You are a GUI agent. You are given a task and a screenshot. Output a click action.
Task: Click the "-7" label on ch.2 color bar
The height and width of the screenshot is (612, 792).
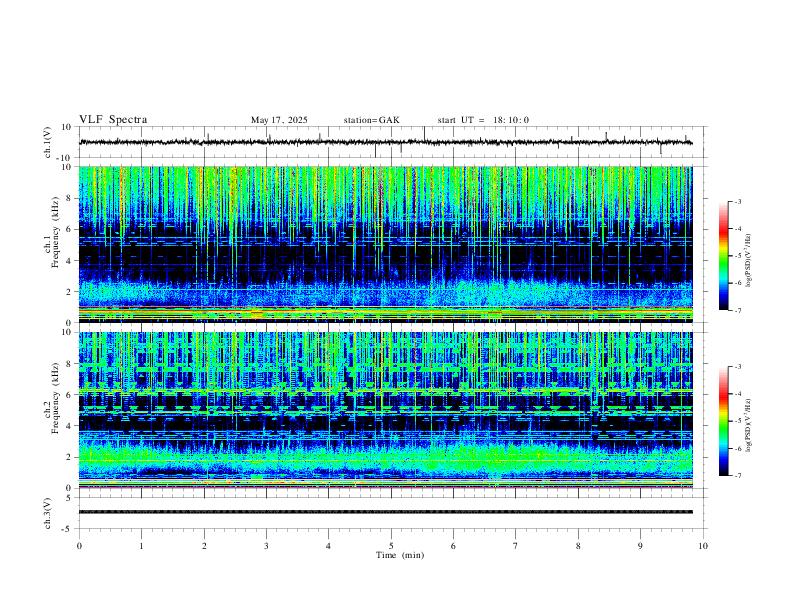coord(738,476)
